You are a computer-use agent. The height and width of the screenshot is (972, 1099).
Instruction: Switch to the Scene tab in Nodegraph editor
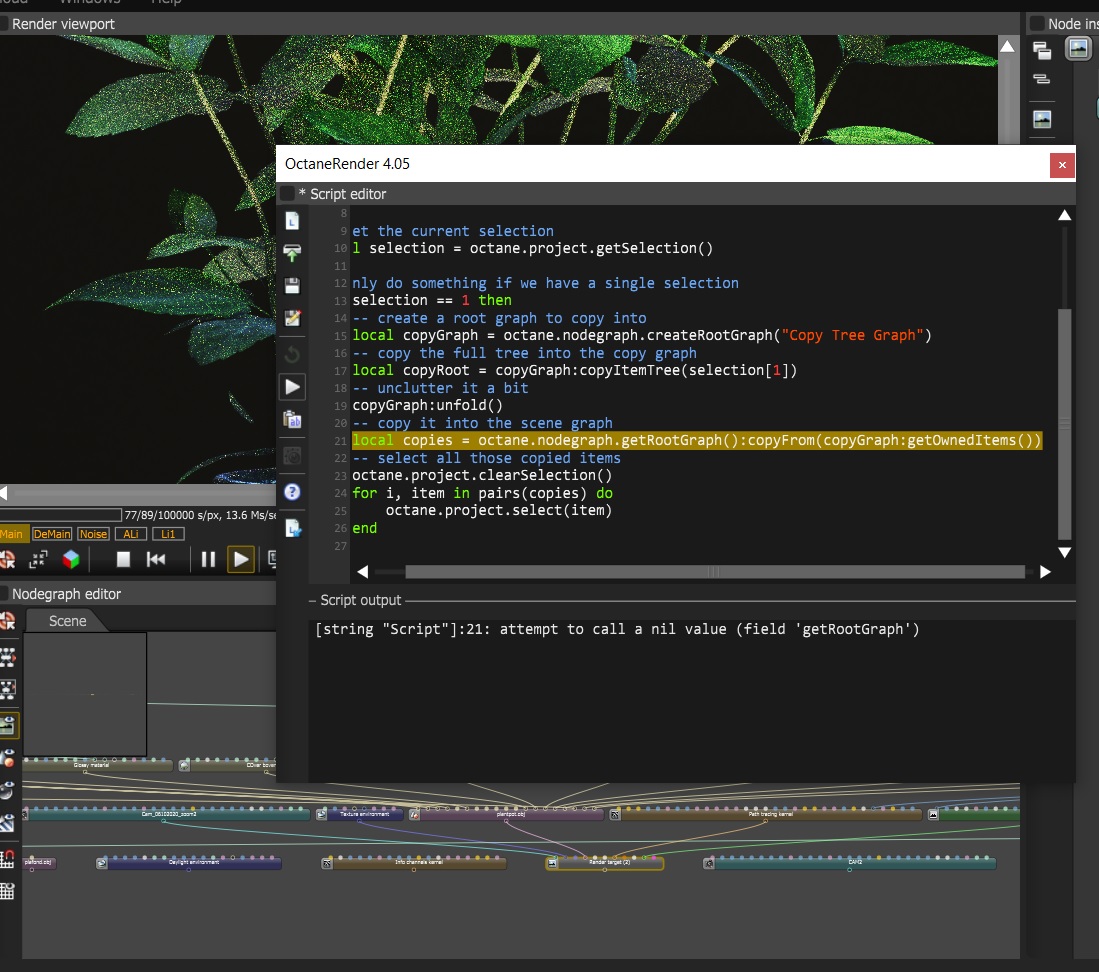68,621
